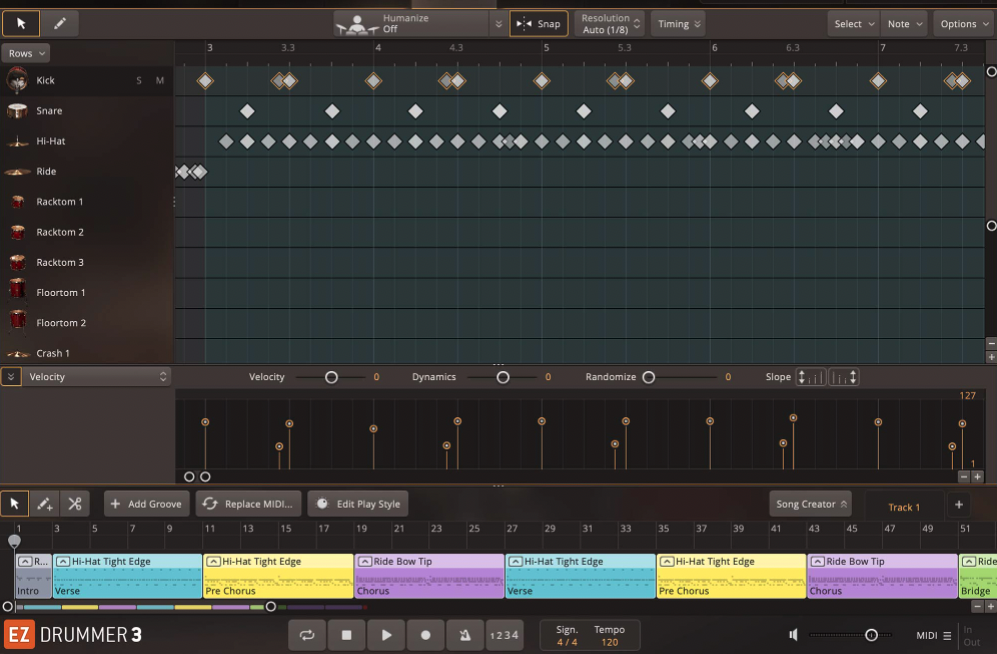The width and height of the screenshot is (997, 654).
Task: Mute the Kick row
Action: 160,81
